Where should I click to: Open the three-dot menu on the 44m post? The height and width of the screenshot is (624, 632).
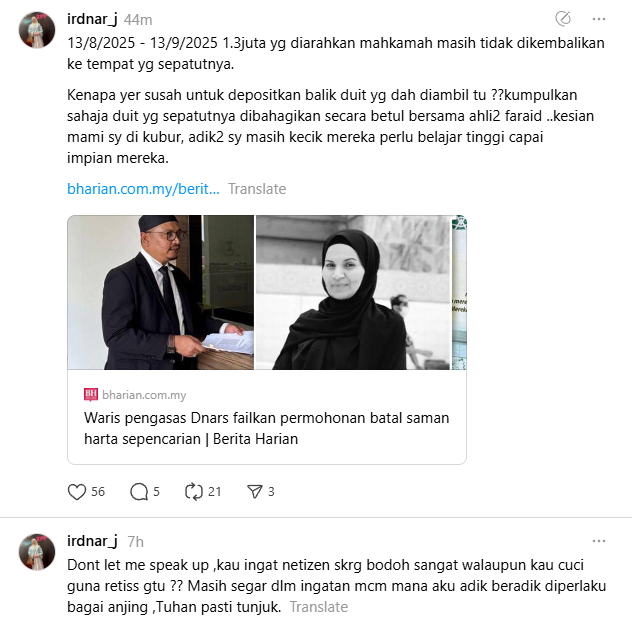(599, 19)
